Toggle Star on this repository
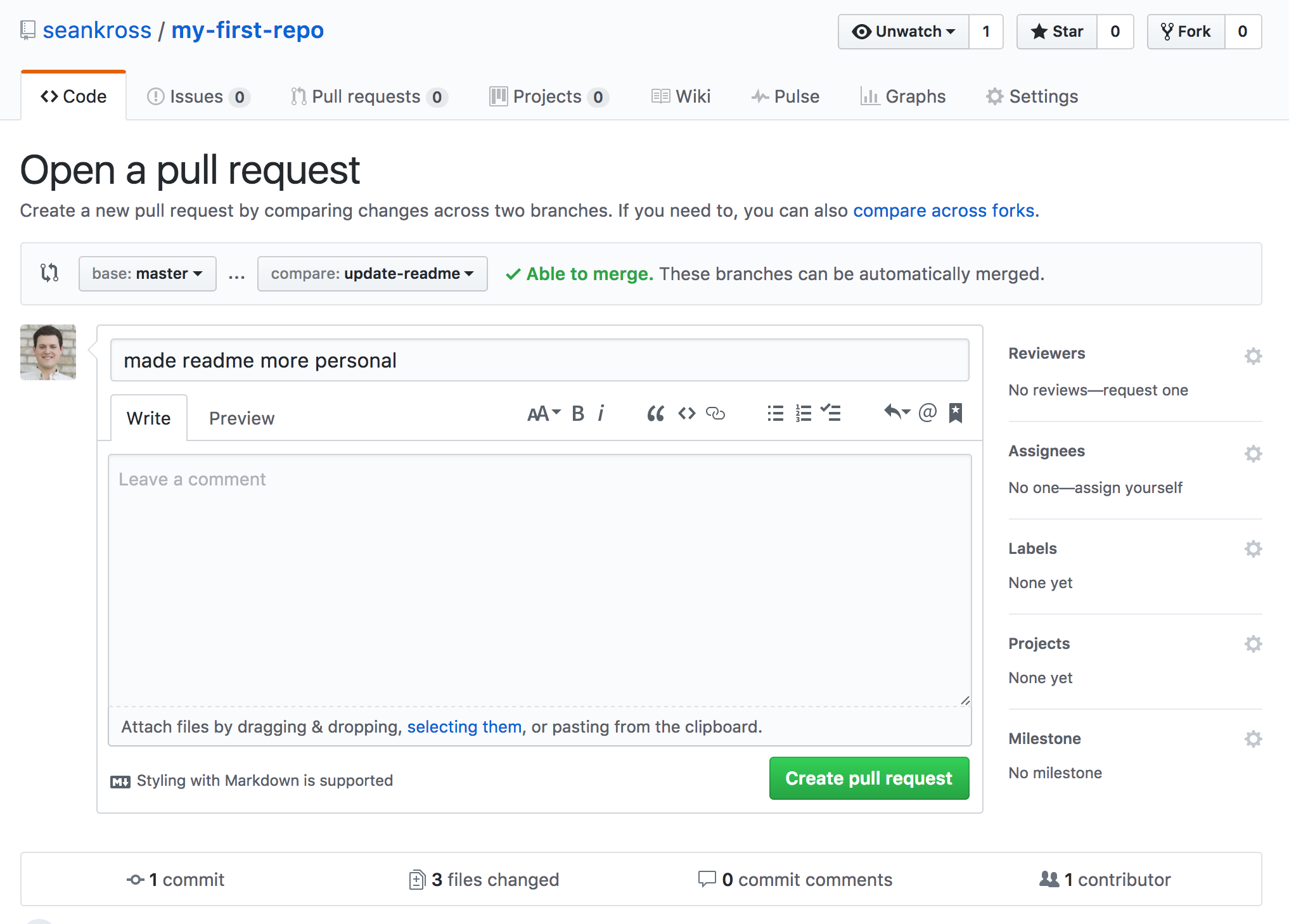Image resolution: width=1289 pixels, height=924 pixels. tap(1057, 32)
